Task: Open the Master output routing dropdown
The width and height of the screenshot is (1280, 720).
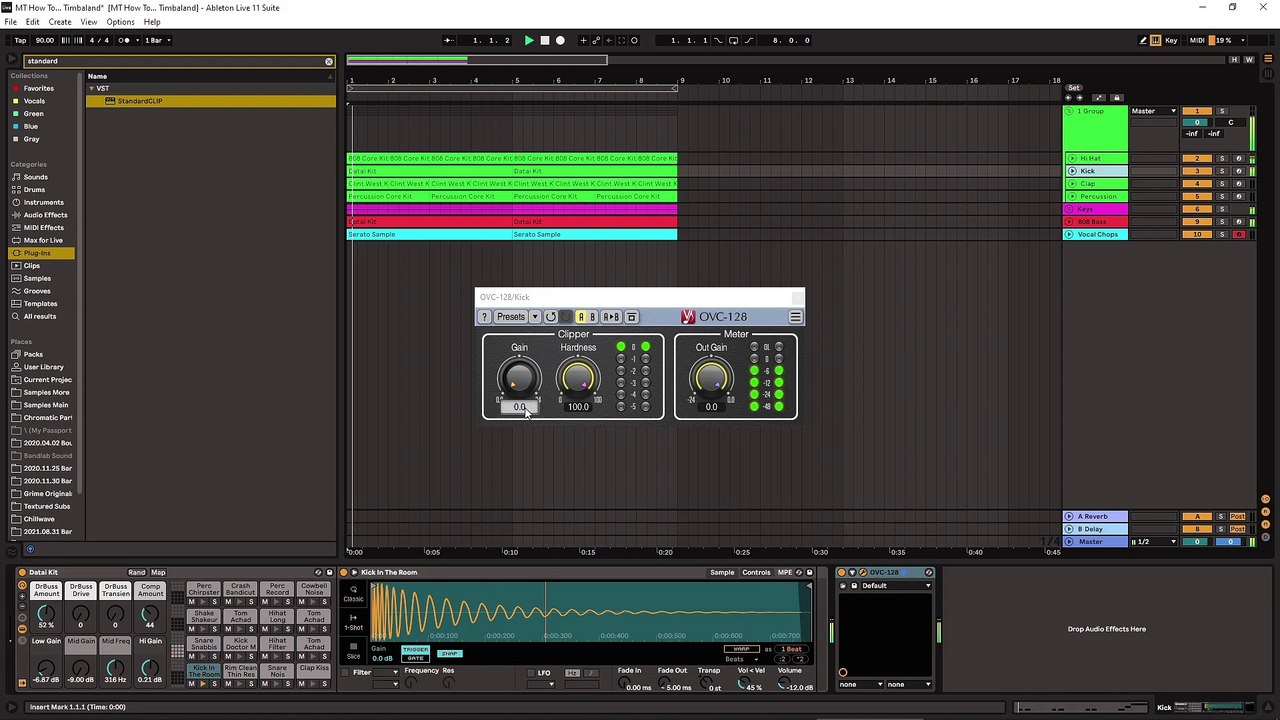Action: [1155, 111]
